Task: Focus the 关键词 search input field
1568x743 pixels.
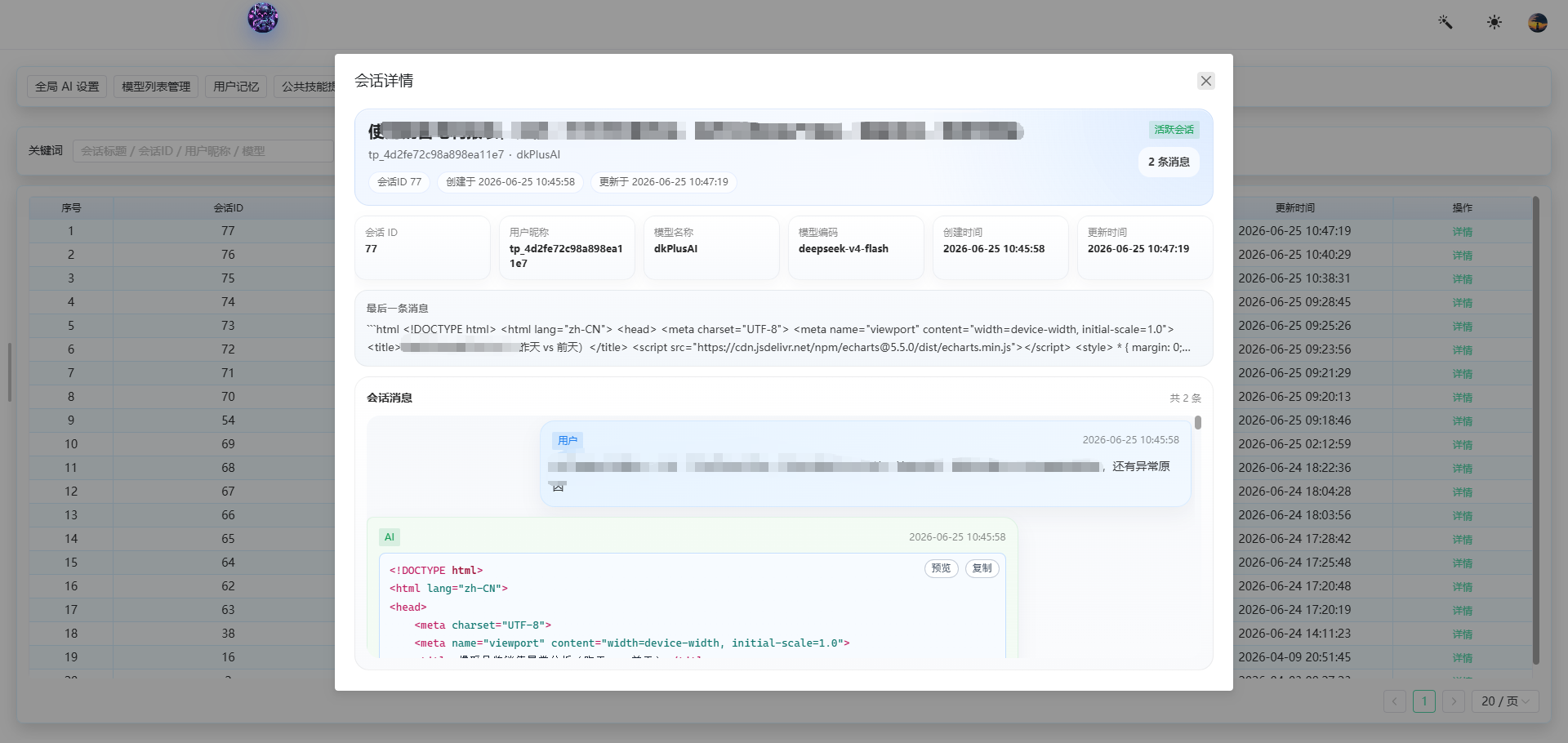Action: click(x=203, y=151)
